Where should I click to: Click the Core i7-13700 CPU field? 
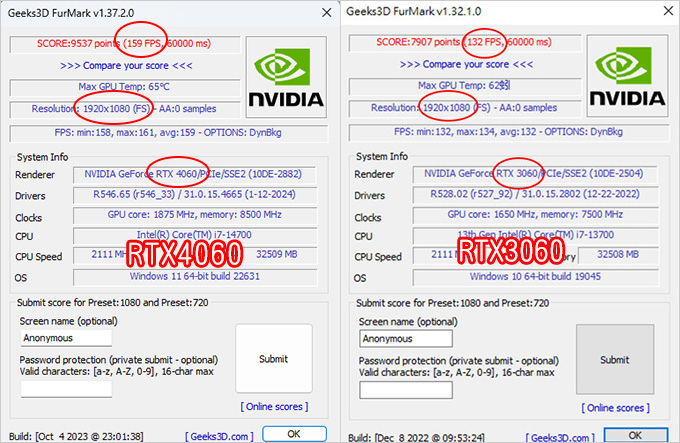click(x=535, y=235)
